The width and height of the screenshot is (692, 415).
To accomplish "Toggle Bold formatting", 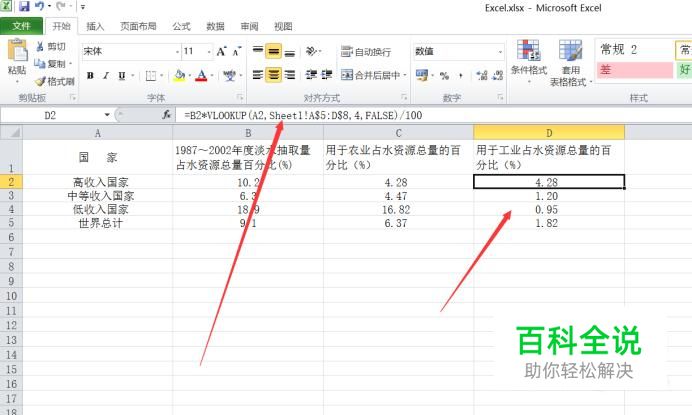I will [x=90, y=76].
